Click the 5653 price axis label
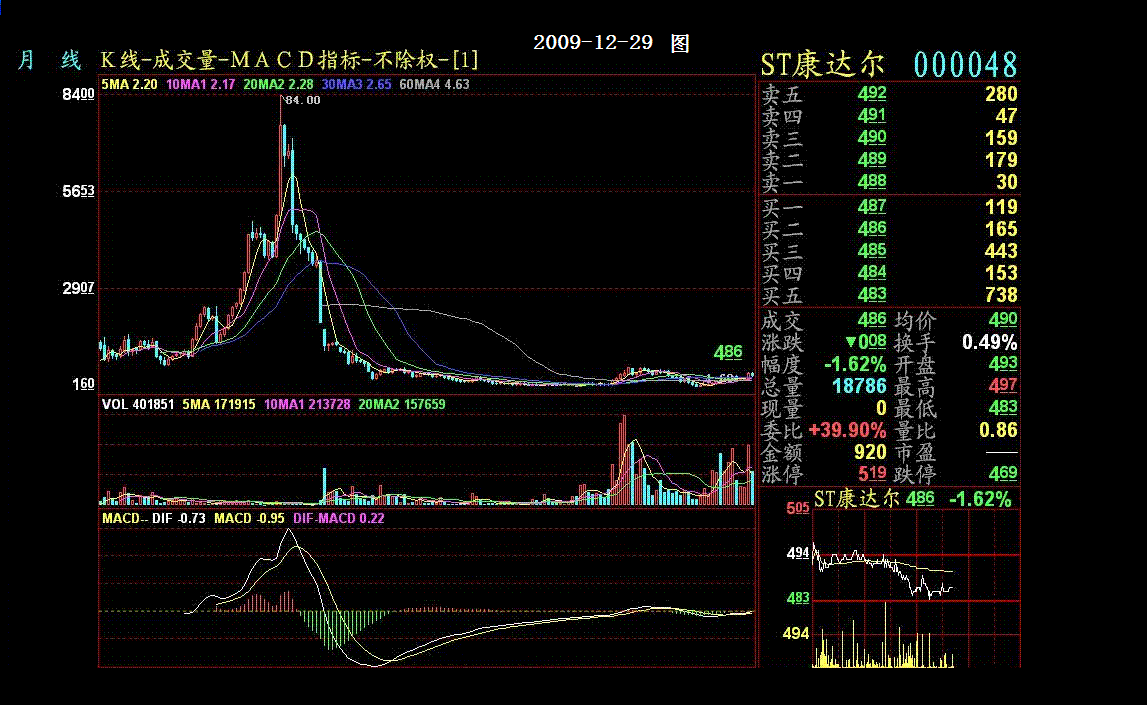The width and height of the screenshot is (1147, 705). coord(78,192)
